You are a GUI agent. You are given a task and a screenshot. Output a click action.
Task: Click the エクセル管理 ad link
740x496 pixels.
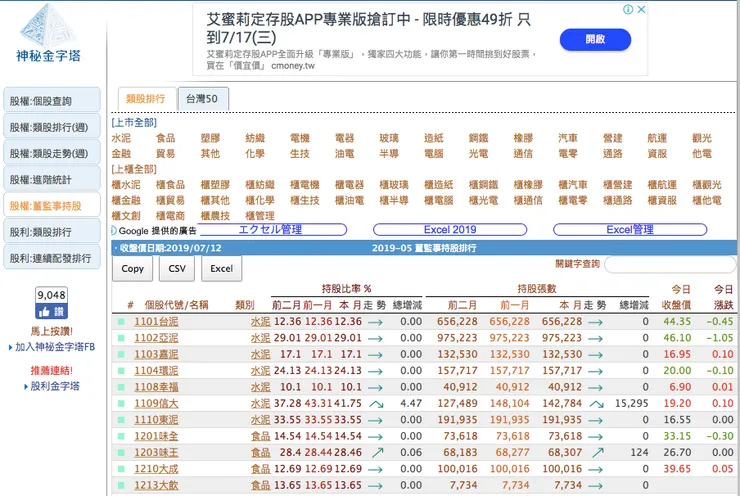(x=271, y=229)
